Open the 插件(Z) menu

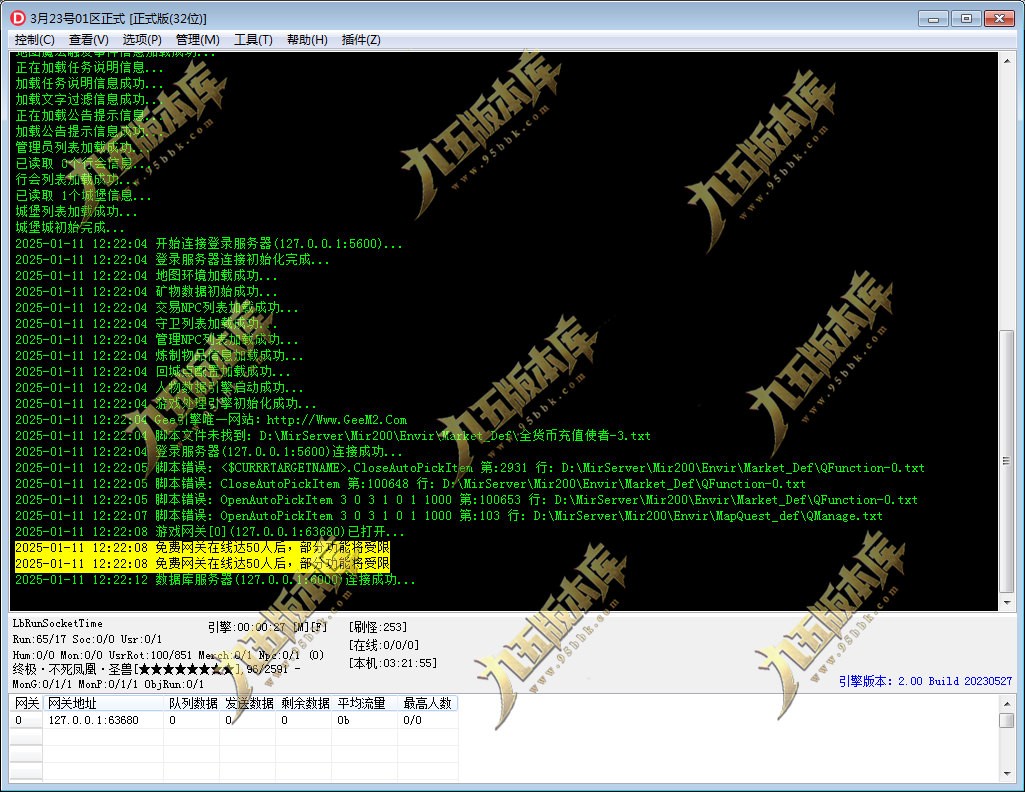[x=361, y=40]
